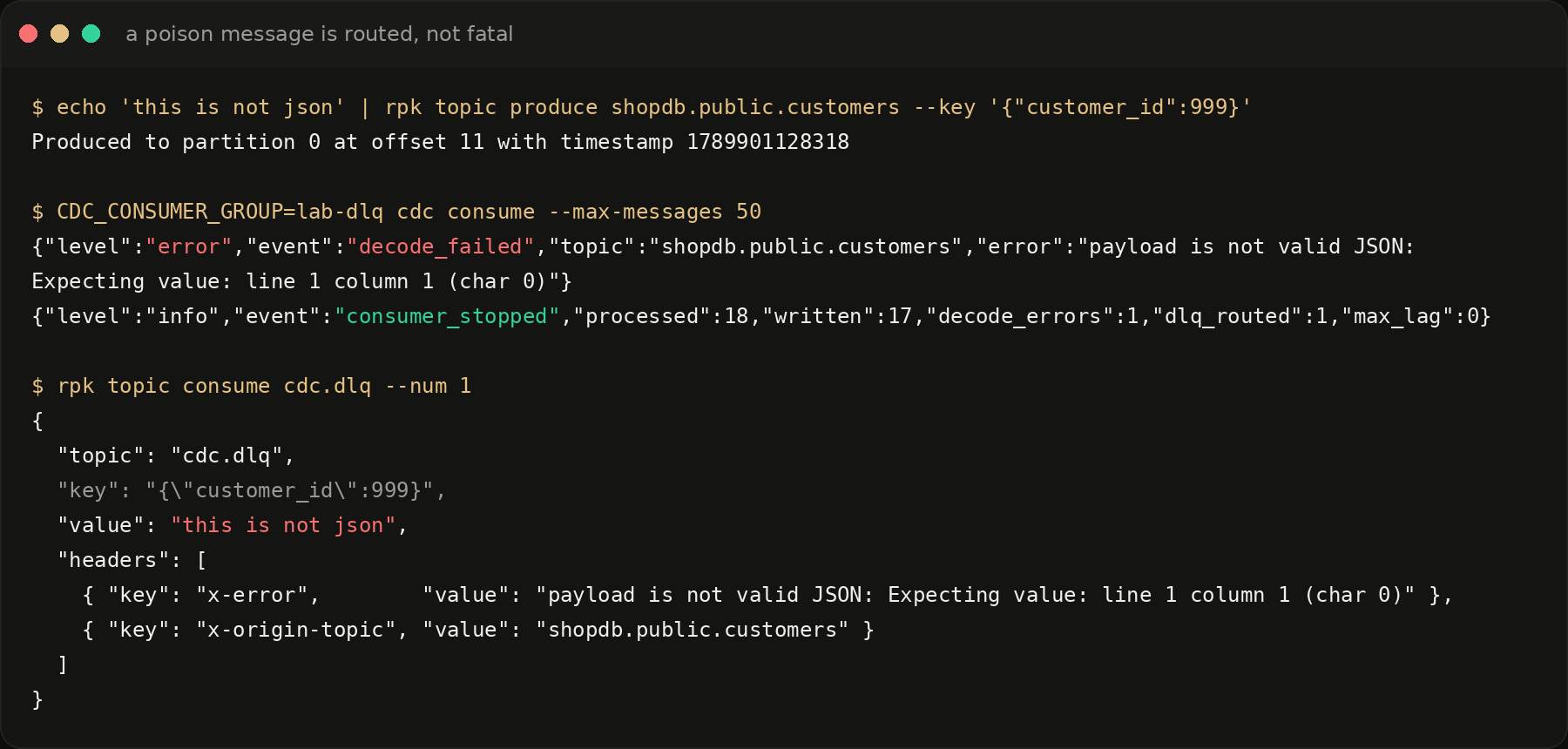Click the "processed":18 field
Viewport: 1568px width, 749px height.
pos(660,316)
